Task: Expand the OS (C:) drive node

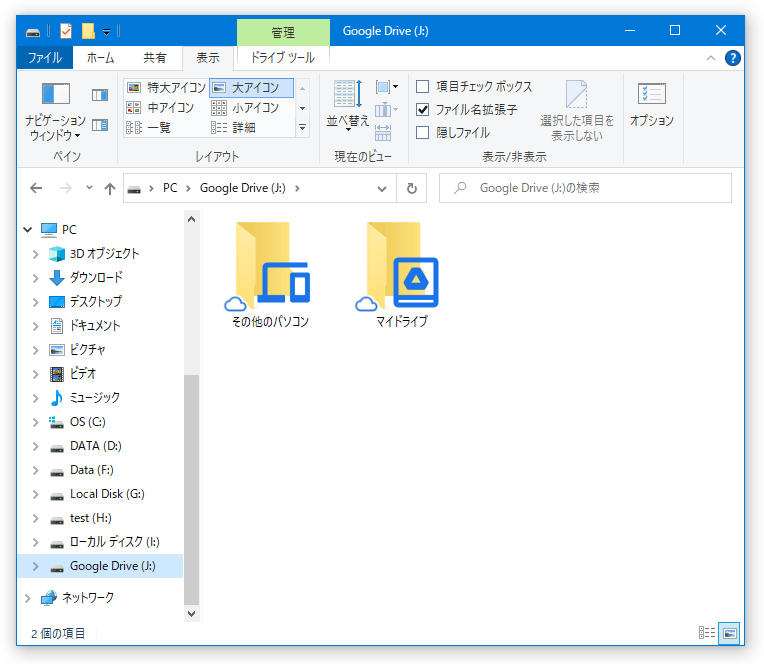Action: pyautogui.click(x=35, y=422)
